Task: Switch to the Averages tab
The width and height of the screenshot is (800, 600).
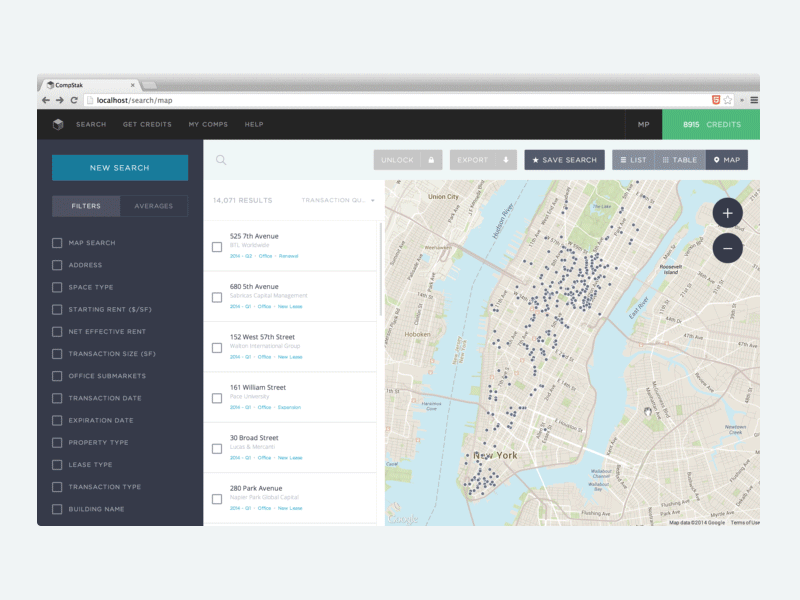Action: pyautogui.click(x=152, y=206)
